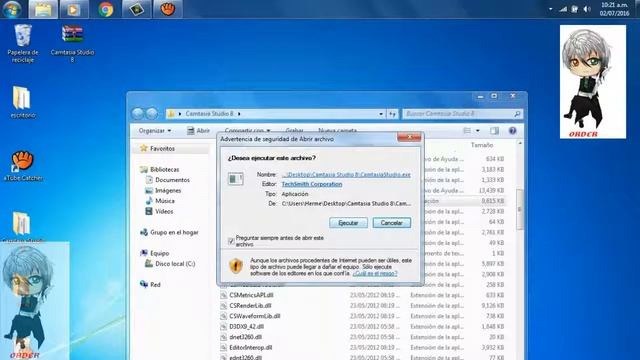This screenshot has width=640, height=360.
Task: Open the aTube Catcher taskbar icon
Action: (167, 9)
